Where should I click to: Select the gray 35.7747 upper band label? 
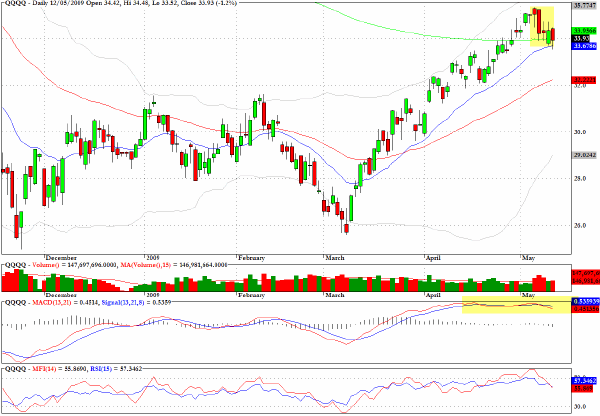585,6
